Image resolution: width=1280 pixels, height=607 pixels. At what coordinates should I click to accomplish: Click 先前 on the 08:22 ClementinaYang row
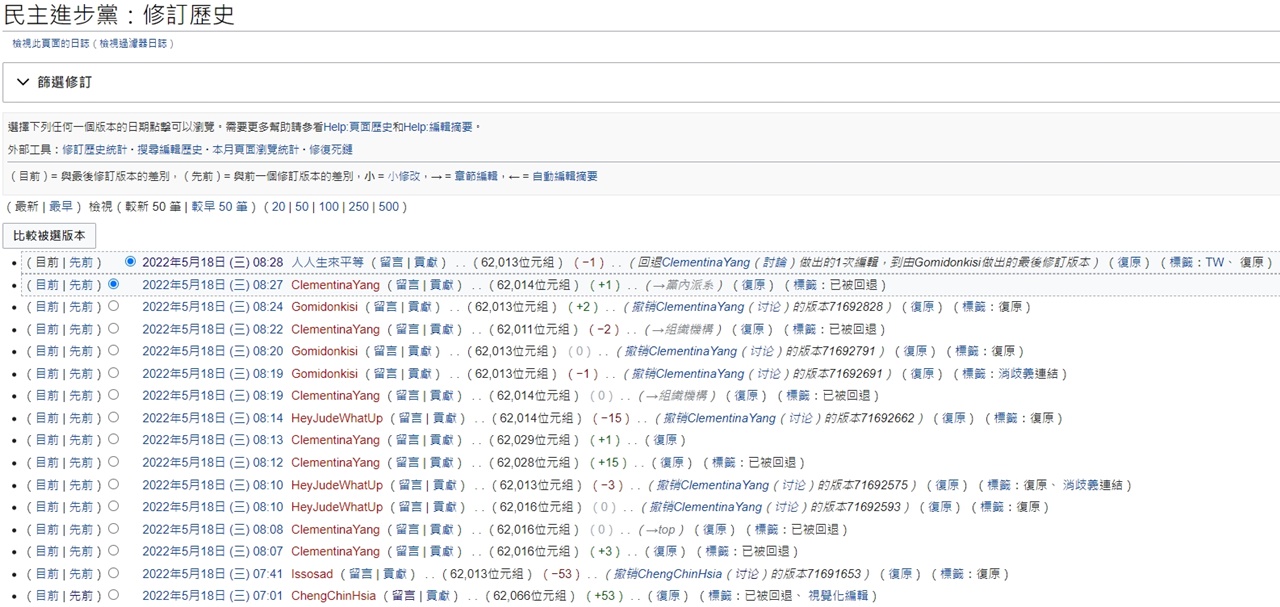click(x=81, y=329)
